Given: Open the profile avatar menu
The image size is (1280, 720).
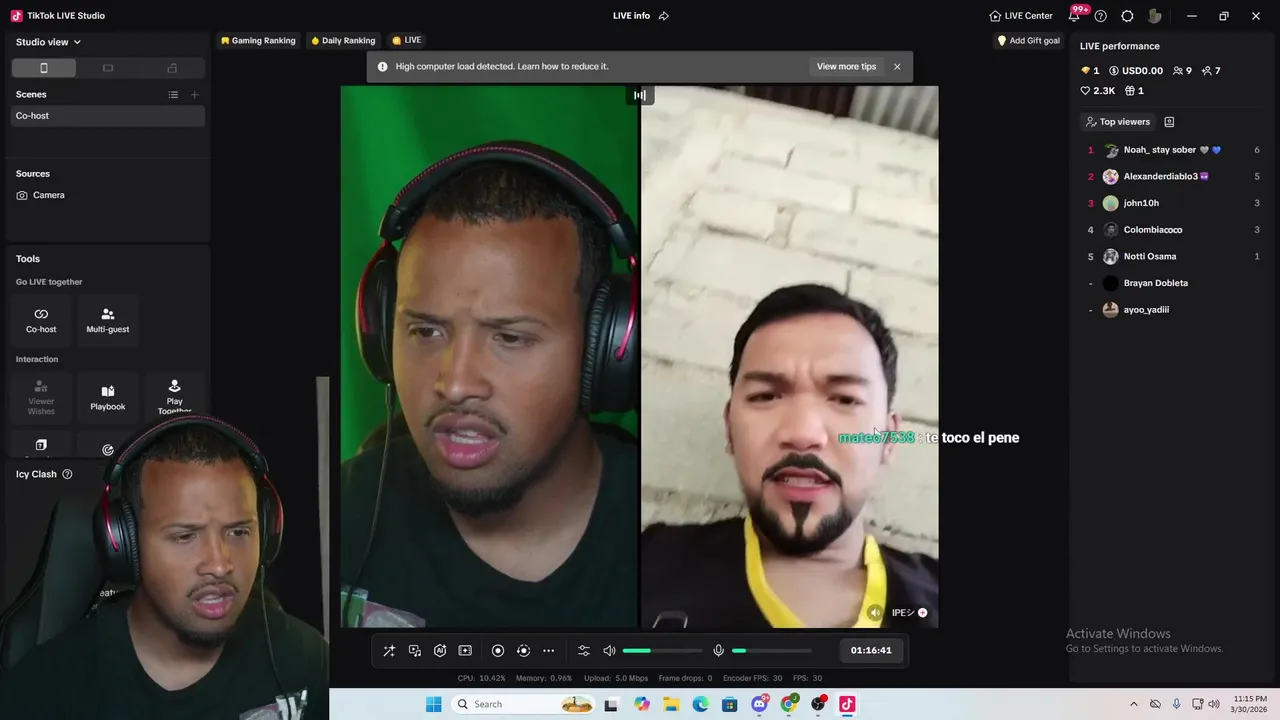Looking at the screenshot, I should [x=1155, y=16].
